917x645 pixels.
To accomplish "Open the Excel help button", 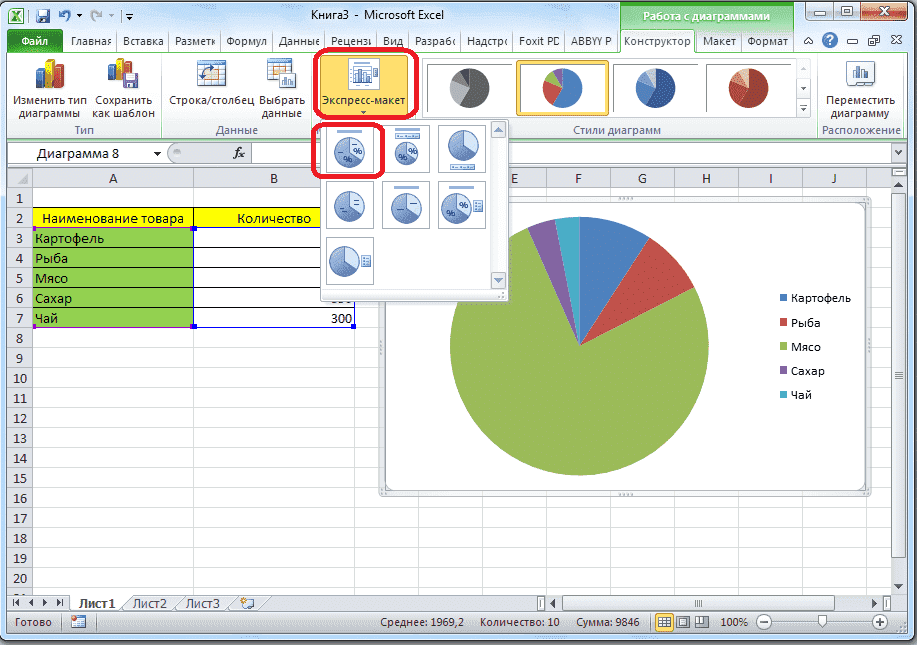I will pyautogui.click(x=829, y=40).
